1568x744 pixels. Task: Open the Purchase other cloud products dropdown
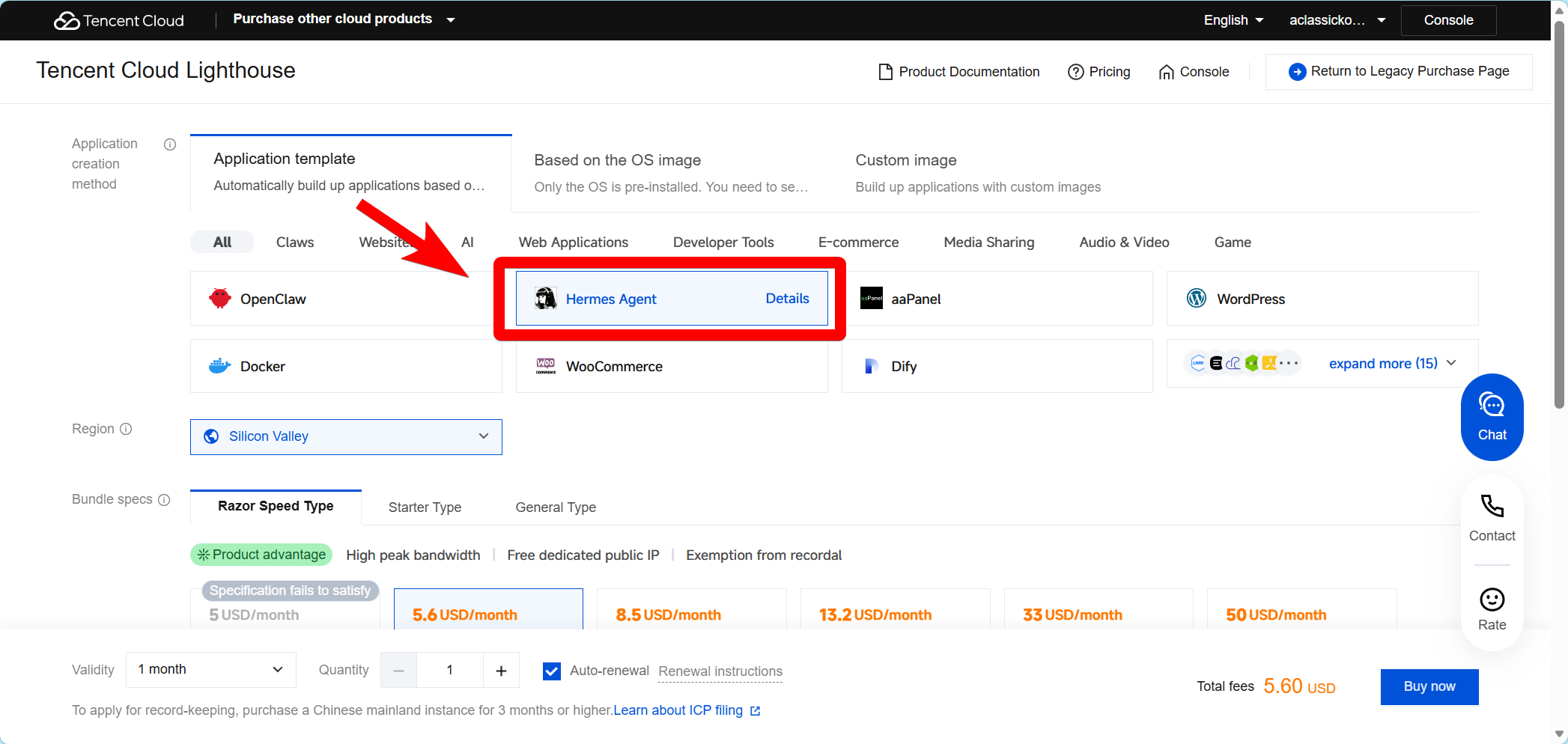click(344, 19)
